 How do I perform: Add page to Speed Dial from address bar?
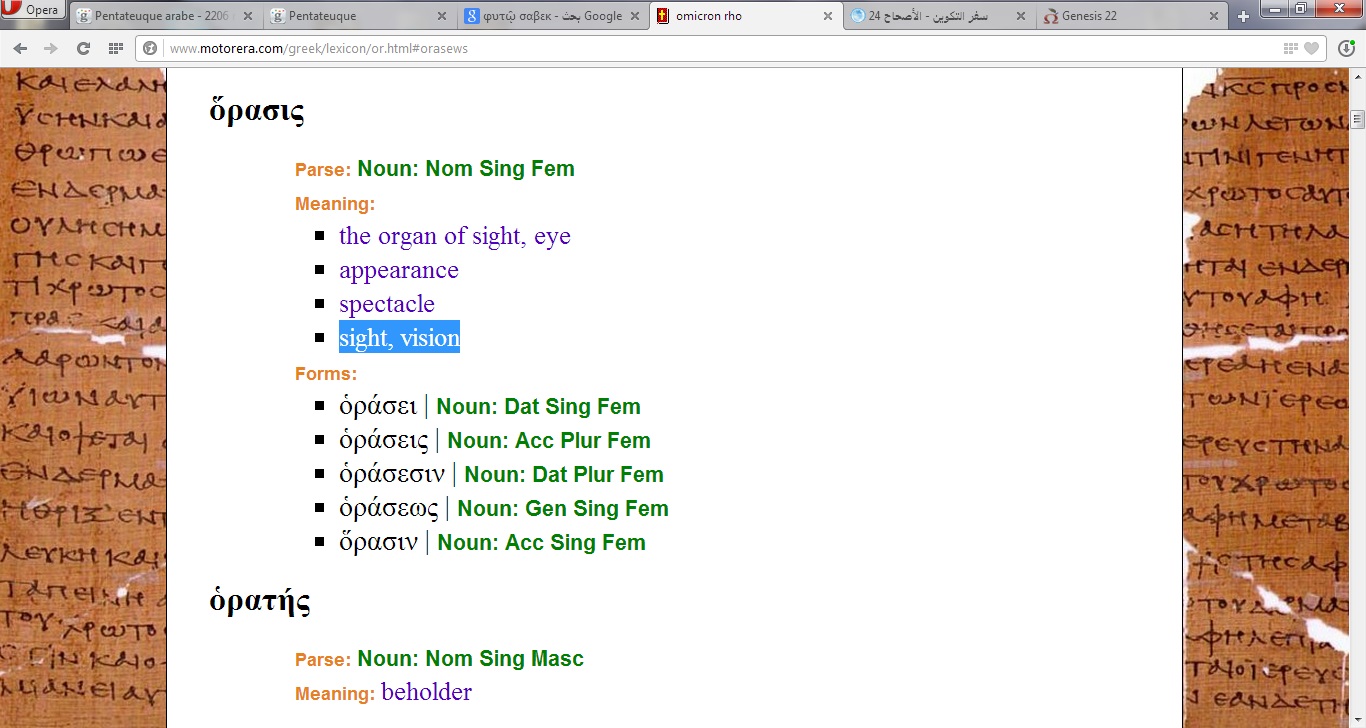click(1291, 48)
